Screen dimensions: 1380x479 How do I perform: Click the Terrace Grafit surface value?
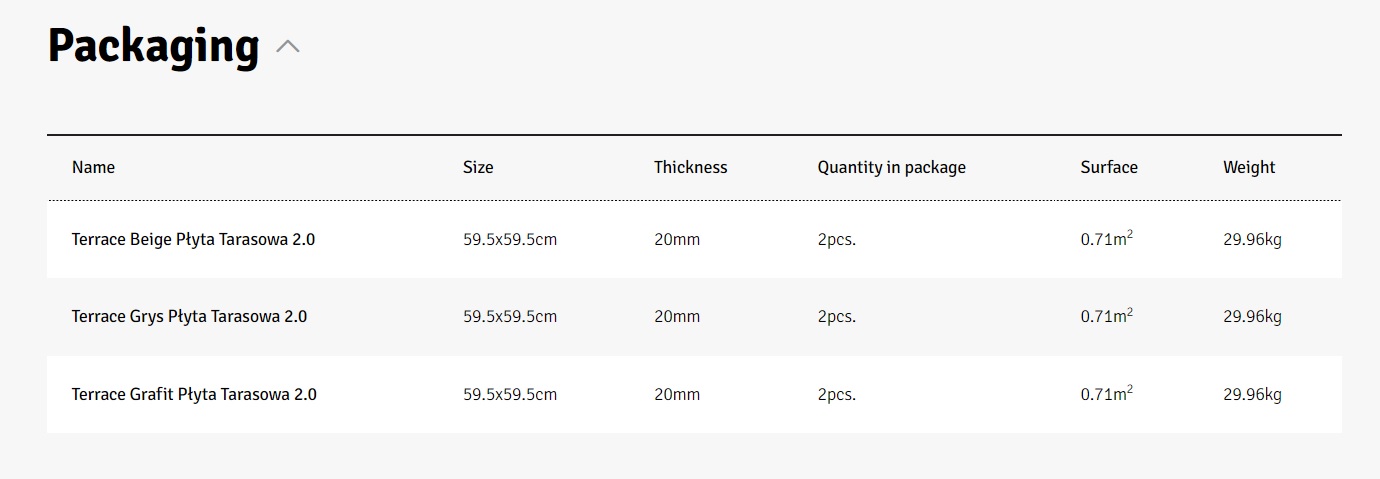coord(1106,394)
